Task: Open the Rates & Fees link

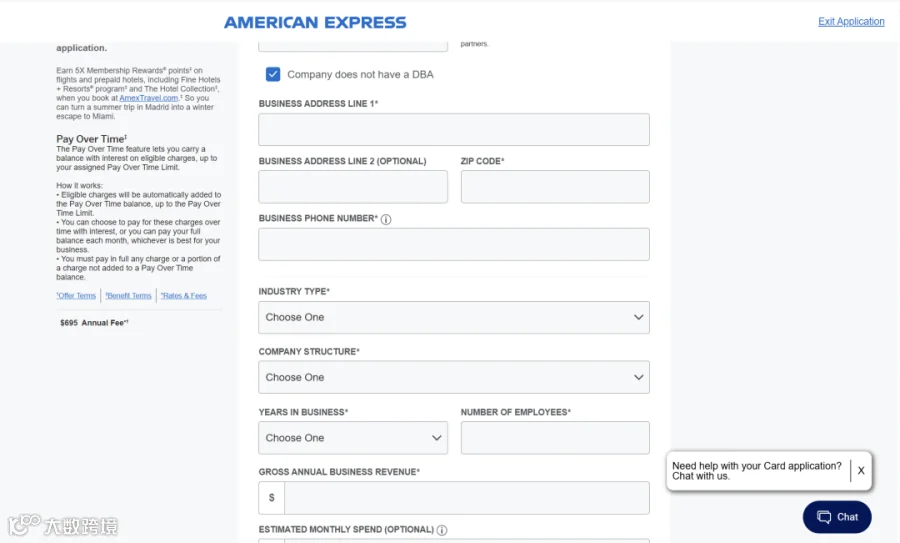Action: (x=184, y=296)
